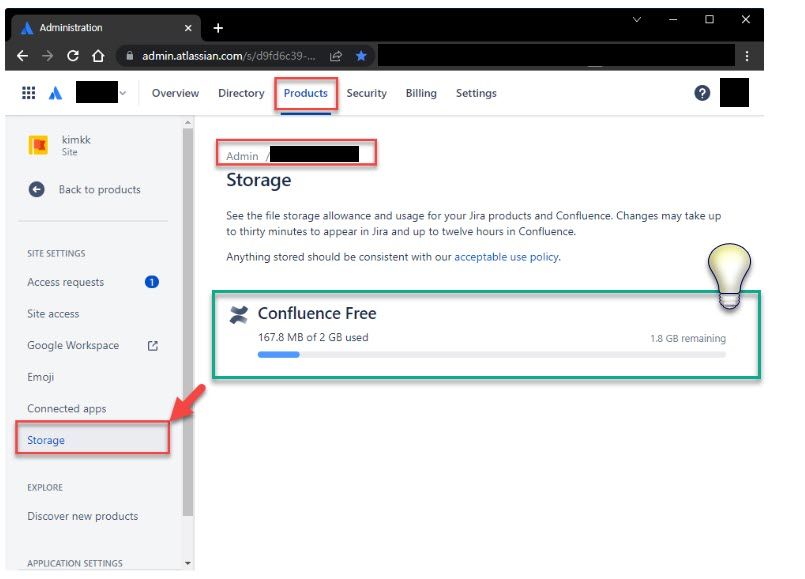Screen dimensions: 805x579
Task: Open the browser three-dot menu
Action: [x=747, y=55]
